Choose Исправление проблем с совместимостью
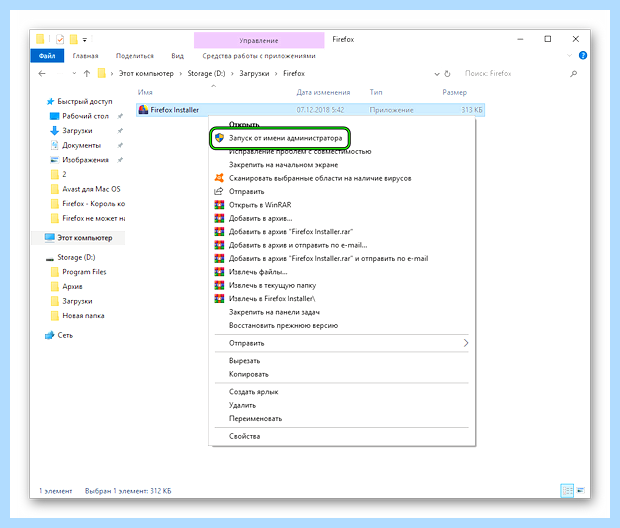620x528 pixels. [300, 152]
